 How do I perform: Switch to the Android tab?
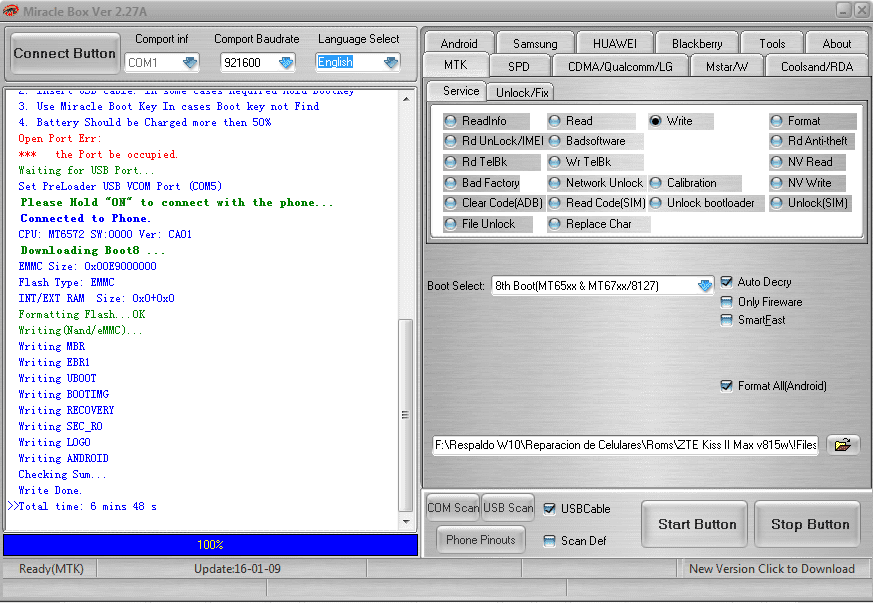pyautogui.click(x=459, y=43)
